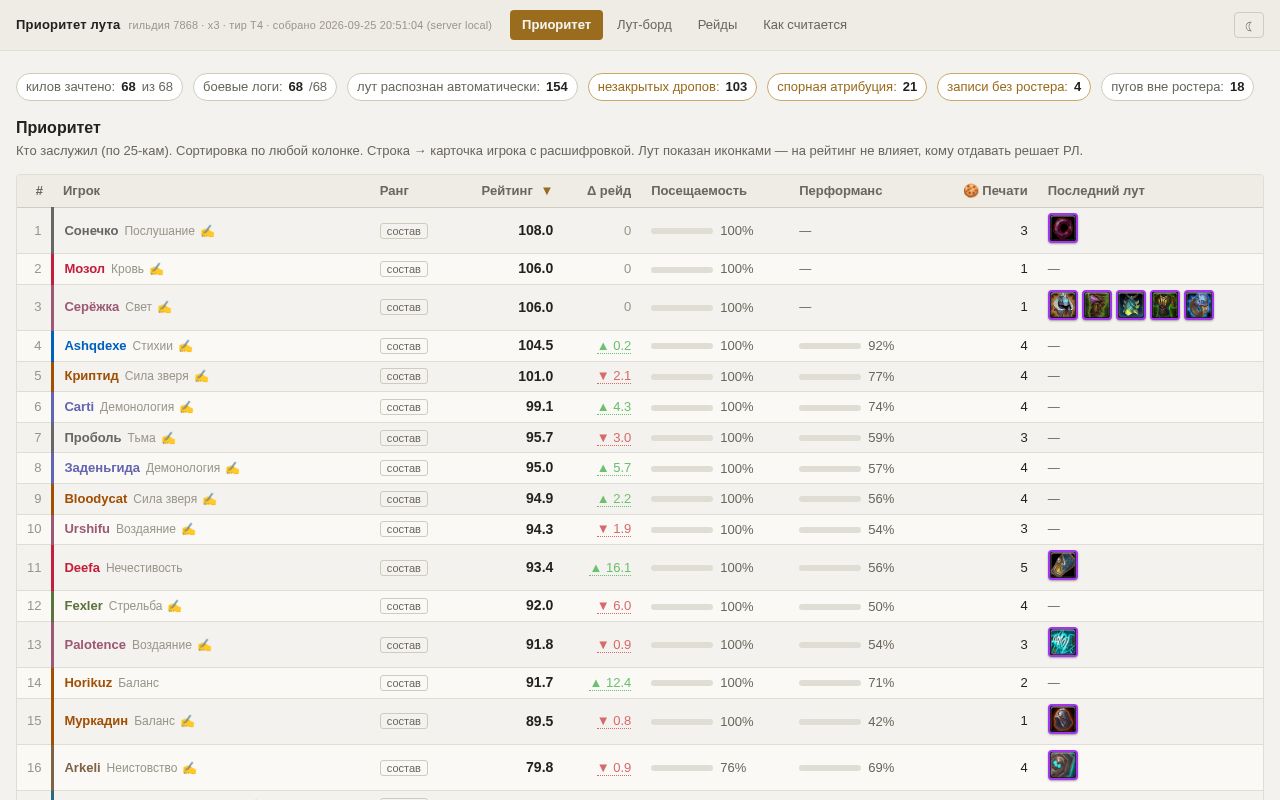1280x800 pixels.
Task: Click the loot icon in Palotence's row
Action: pyautogui.click(x=1063, y=643)
